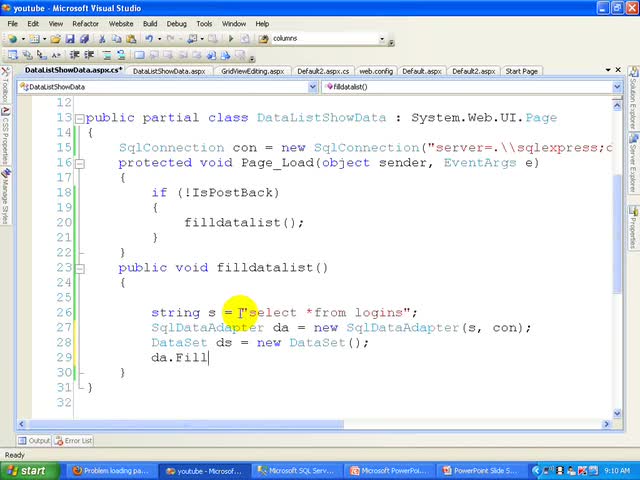Open the Website menu

click(x=121, y=24)
